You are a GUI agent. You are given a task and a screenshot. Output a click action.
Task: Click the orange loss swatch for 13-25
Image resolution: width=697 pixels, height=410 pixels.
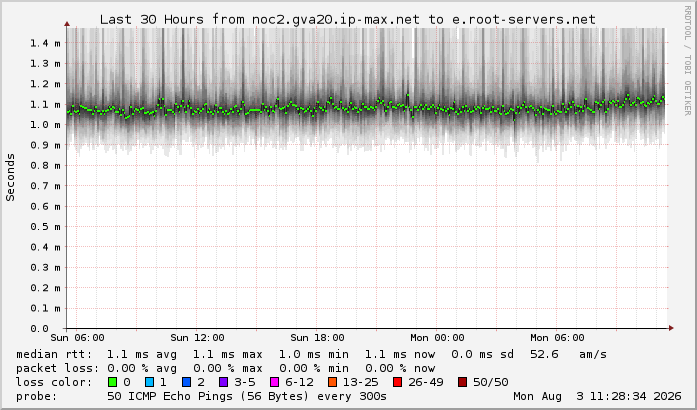point(332,382)
